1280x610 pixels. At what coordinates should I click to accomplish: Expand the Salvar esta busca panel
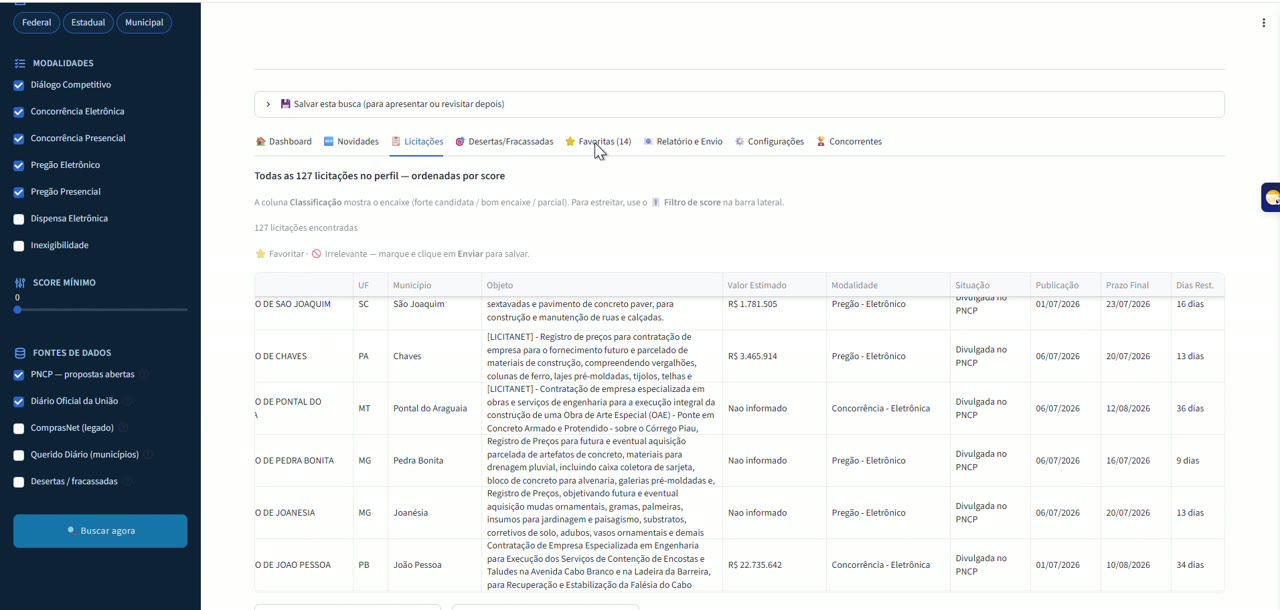739,104
